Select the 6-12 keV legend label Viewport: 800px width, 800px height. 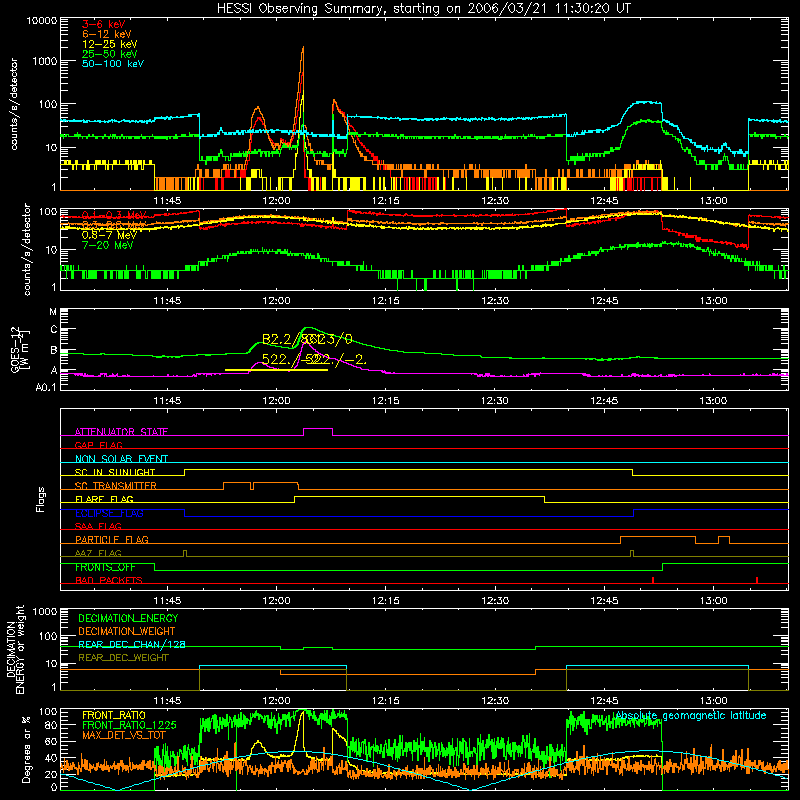coord(107,34)
